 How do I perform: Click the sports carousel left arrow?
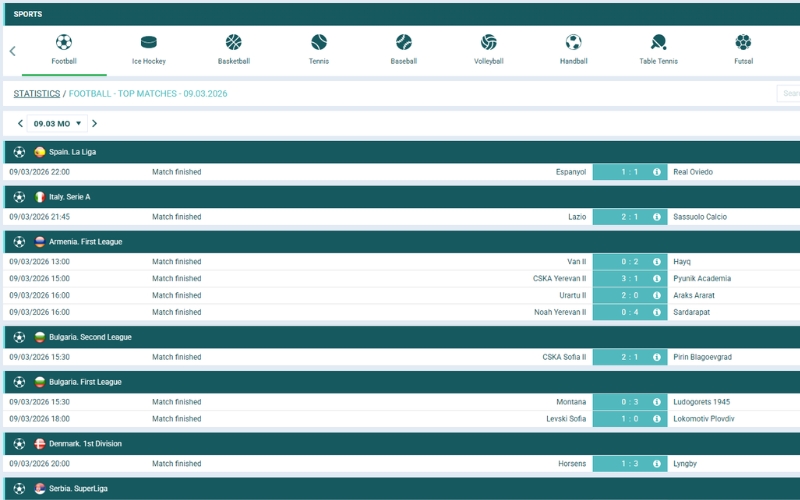click(x=13, y=51)
